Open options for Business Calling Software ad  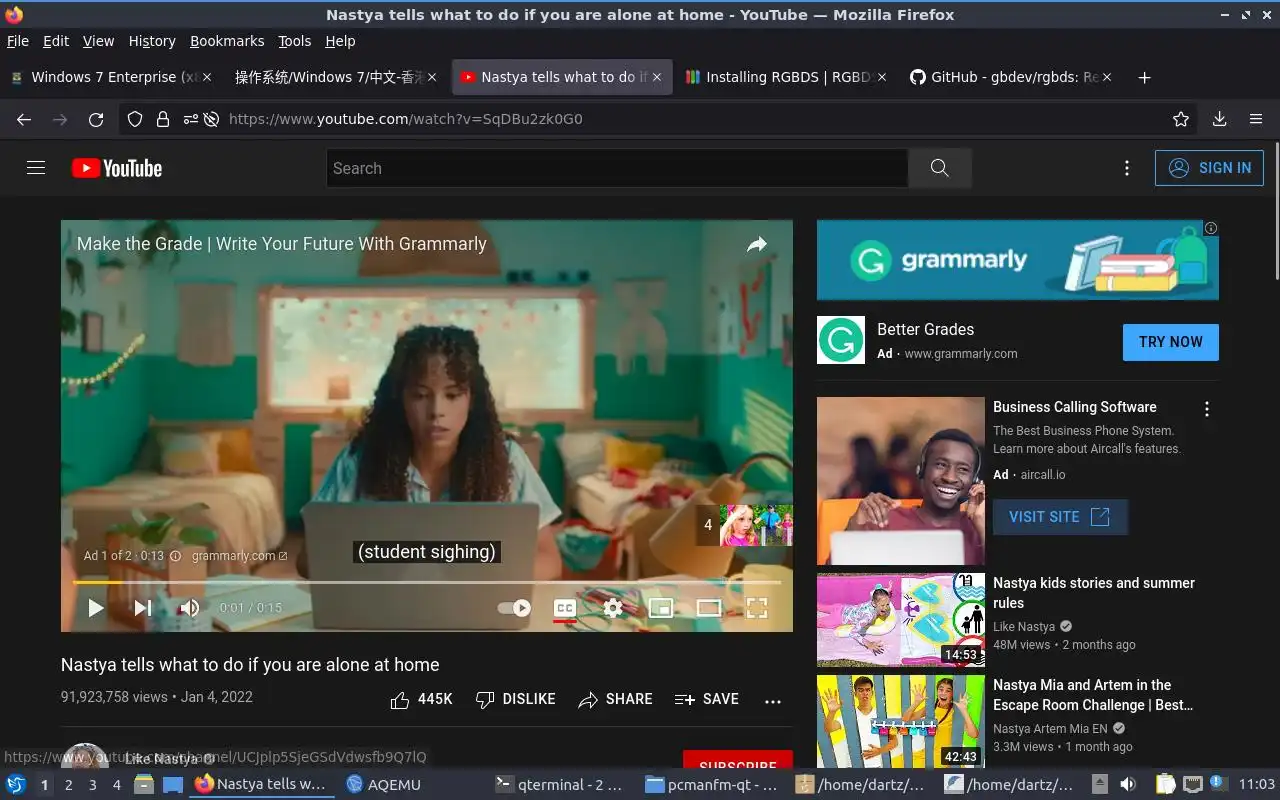click(x=1207, y=409)
